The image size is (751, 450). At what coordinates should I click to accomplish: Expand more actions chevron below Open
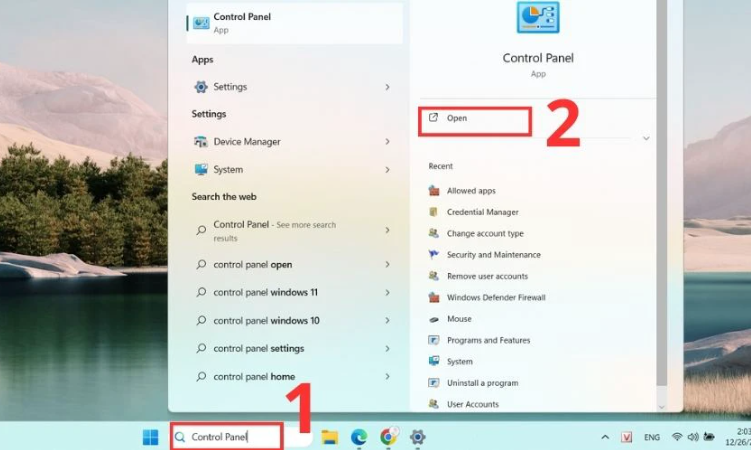click(x=646, y=138)
